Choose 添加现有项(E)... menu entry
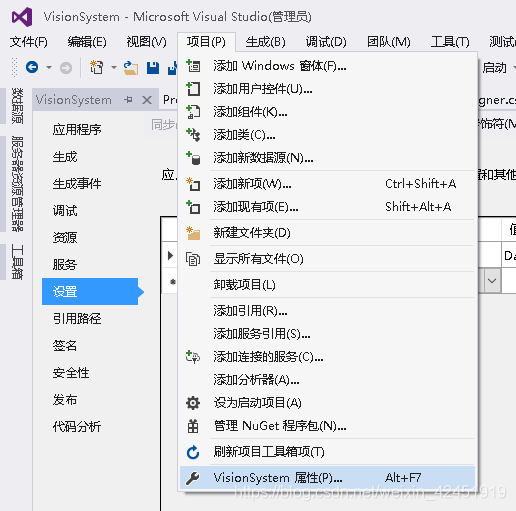 (327, 207)
